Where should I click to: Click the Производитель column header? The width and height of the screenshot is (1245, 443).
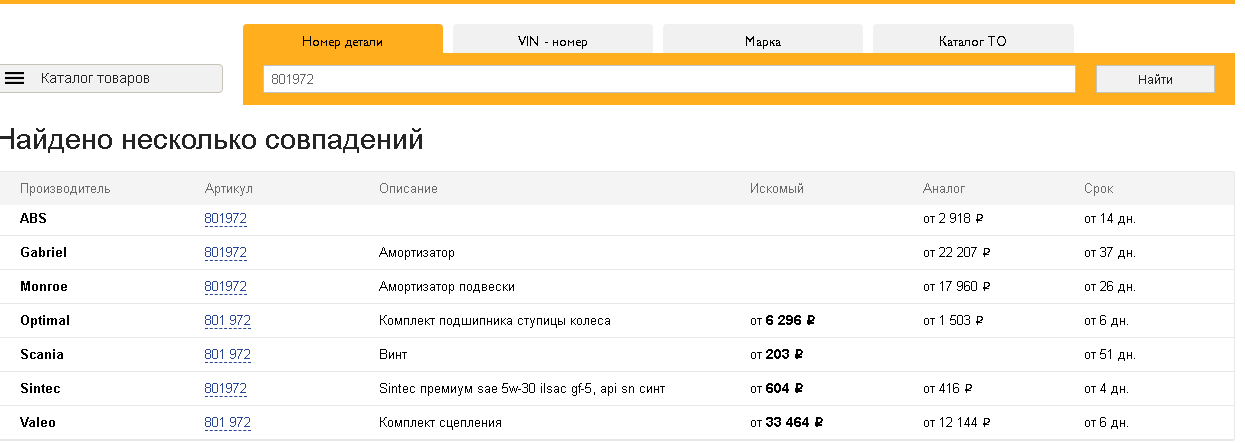pyautogui.click(x=65, y=188)
